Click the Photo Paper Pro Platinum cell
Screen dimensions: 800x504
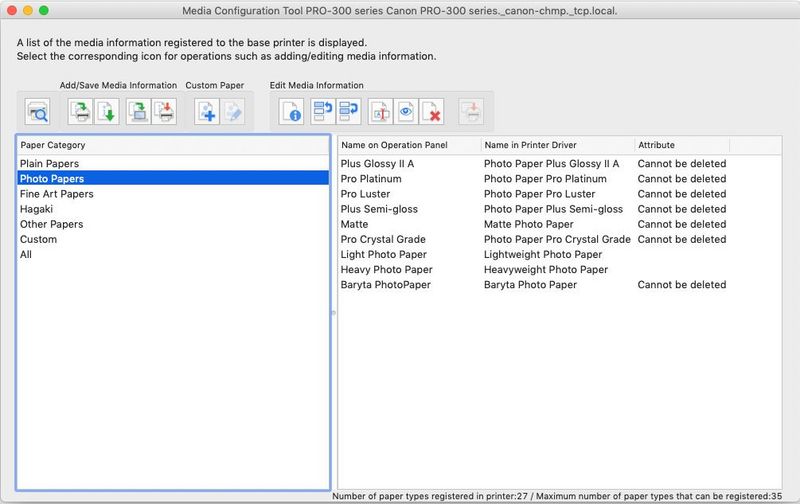[545, 179]
